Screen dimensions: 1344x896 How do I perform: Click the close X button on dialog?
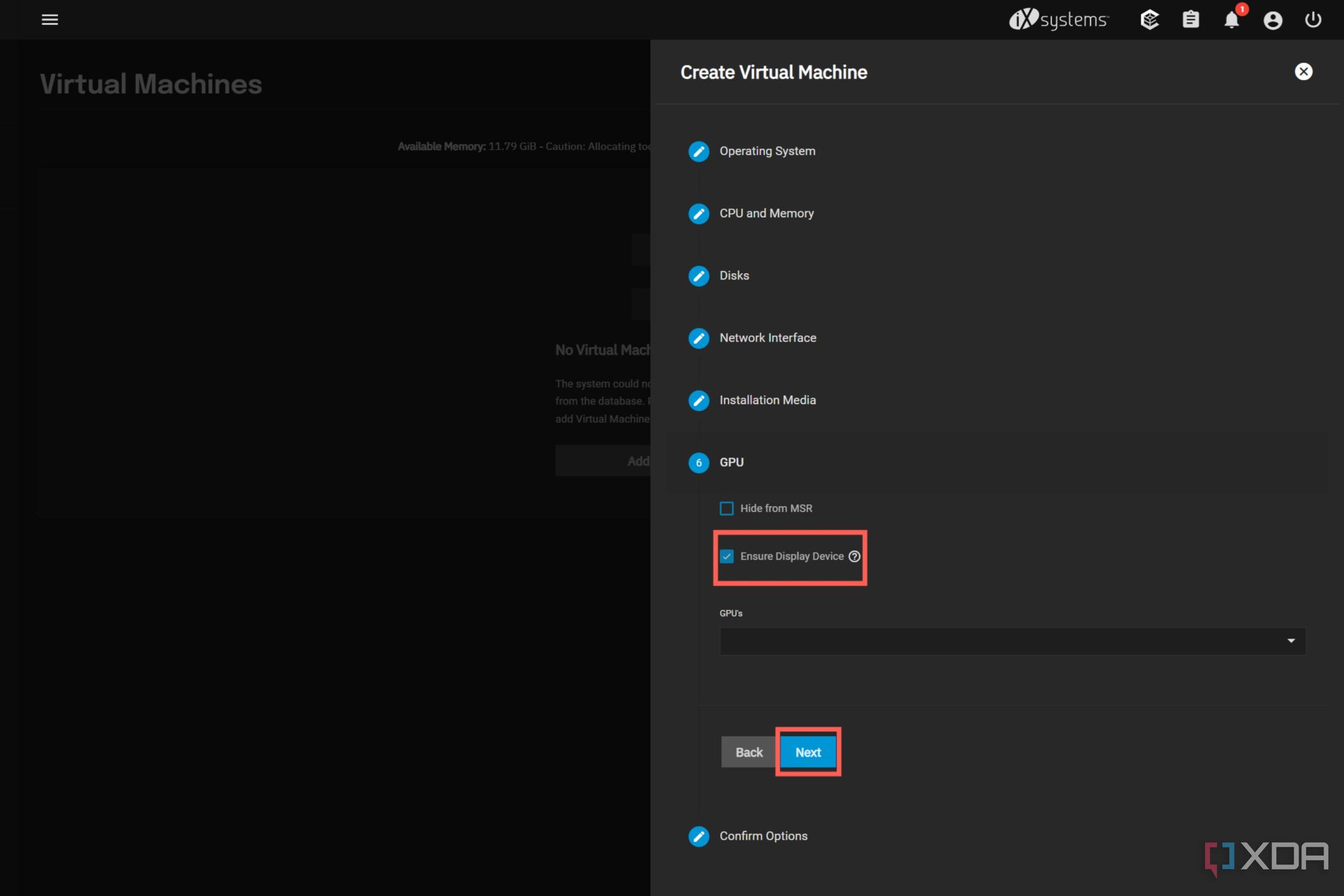coord(1303,71)
